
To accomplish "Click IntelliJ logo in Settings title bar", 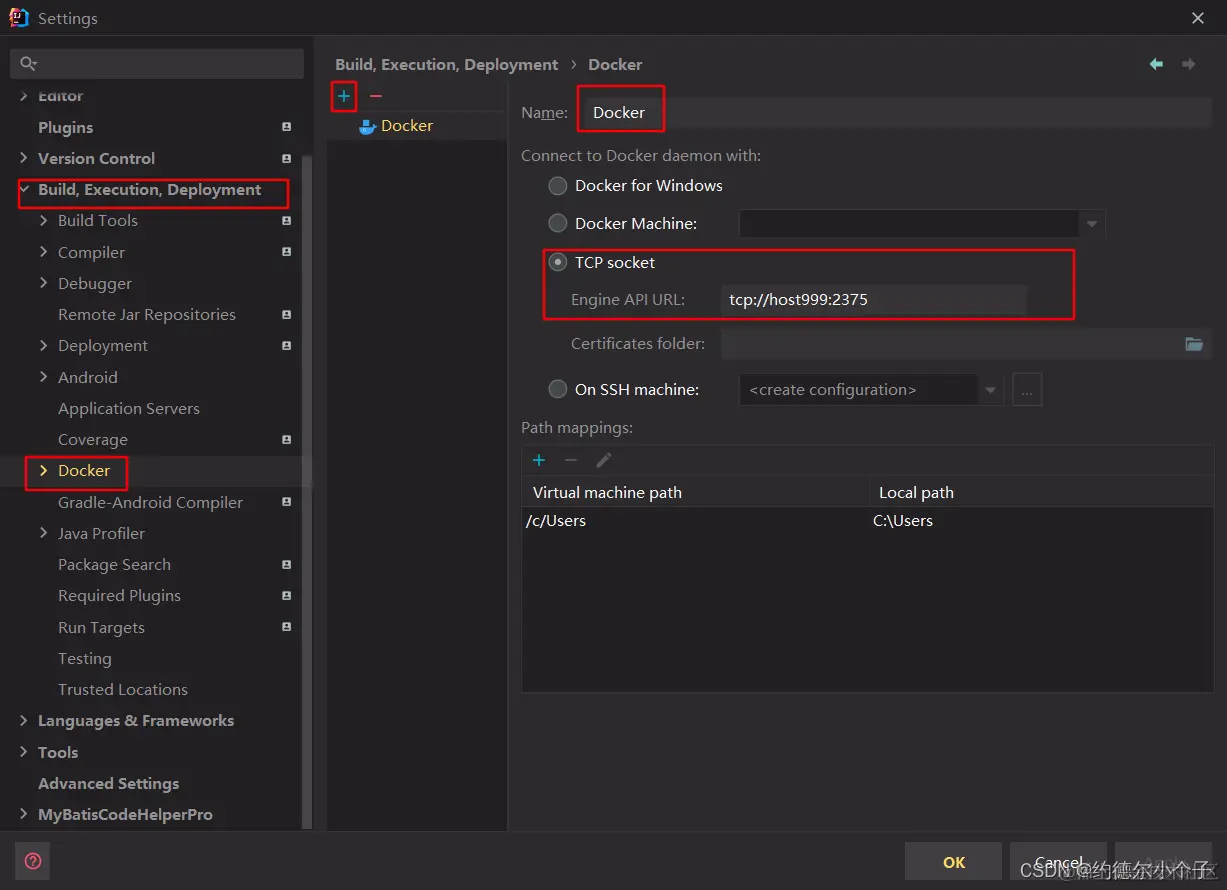I will (19, 18).
